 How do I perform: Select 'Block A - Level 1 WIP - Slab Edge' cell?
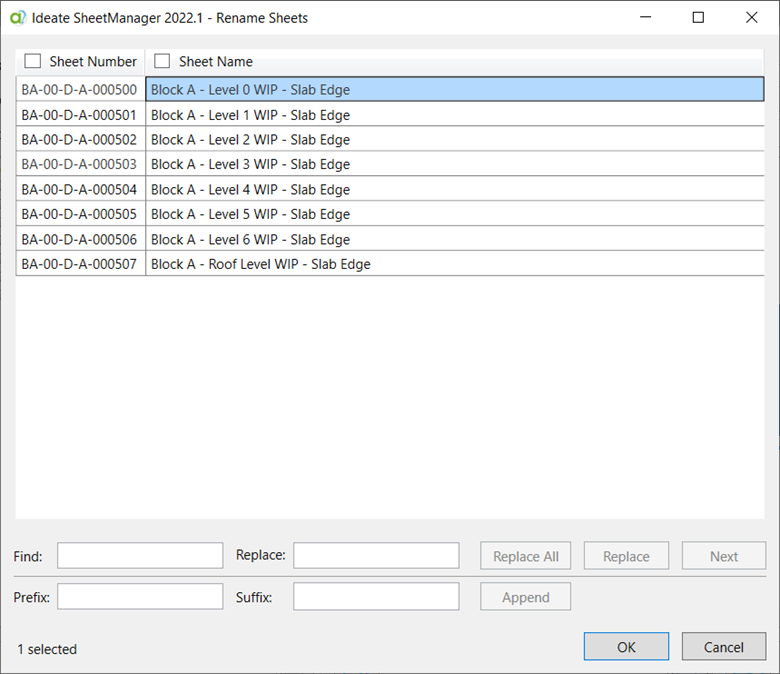[455, 114]
